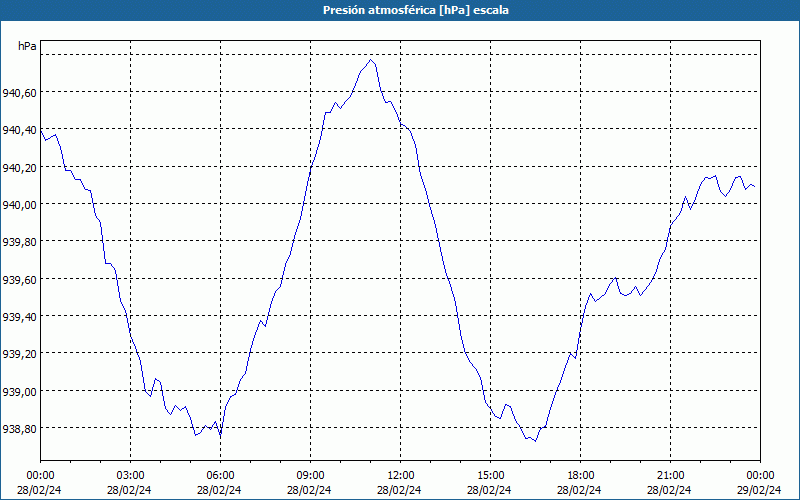Click the 12:00 time label
The width and height of the screenshot is (800, 500).
point(401,476)
